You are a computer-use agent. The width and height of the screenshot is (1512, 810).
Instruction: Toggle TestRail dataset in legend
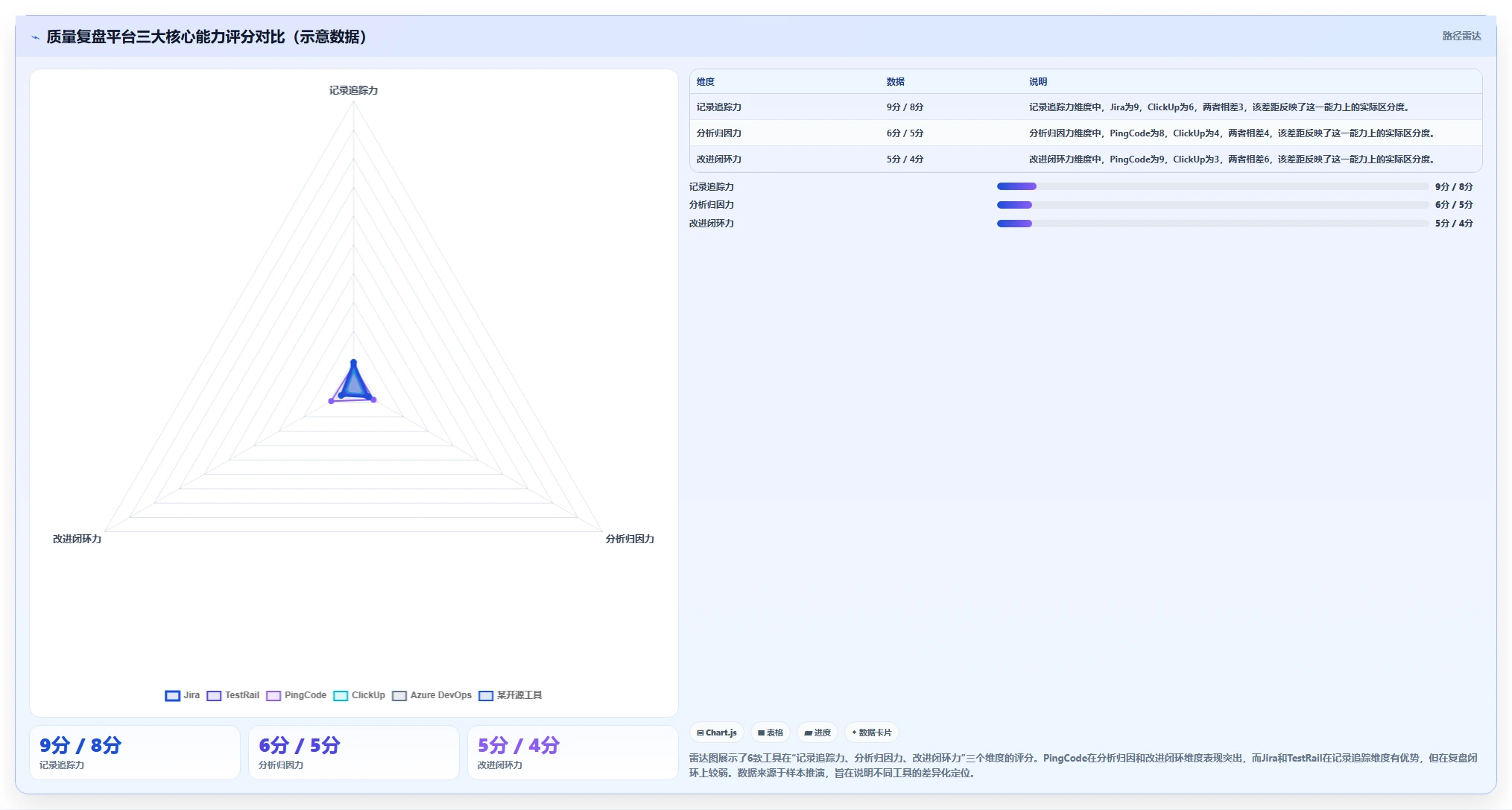click(233, 695)
